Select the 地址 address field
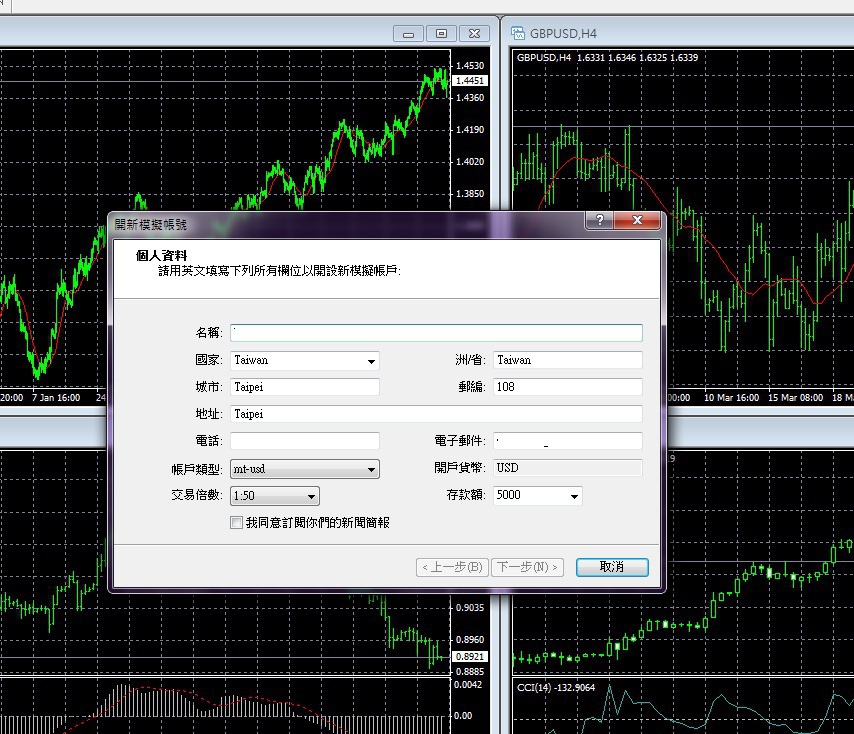The image size is (854, 734). tap(436, 414)
